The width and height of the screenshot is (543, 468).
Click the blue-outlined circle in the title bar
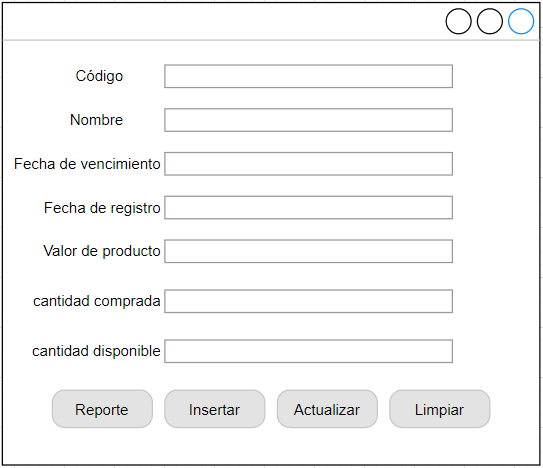pos(520,21)
